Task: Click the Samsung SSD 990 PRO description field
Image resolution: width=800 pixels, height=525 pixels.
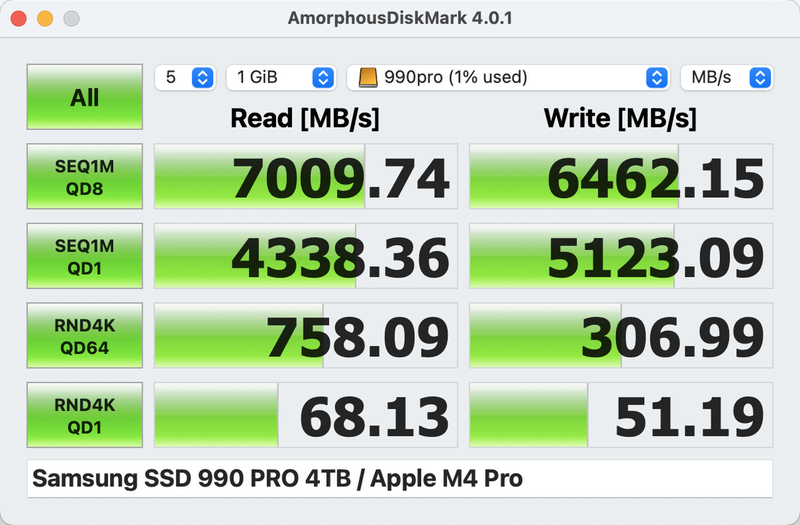Action: (400, 479)
